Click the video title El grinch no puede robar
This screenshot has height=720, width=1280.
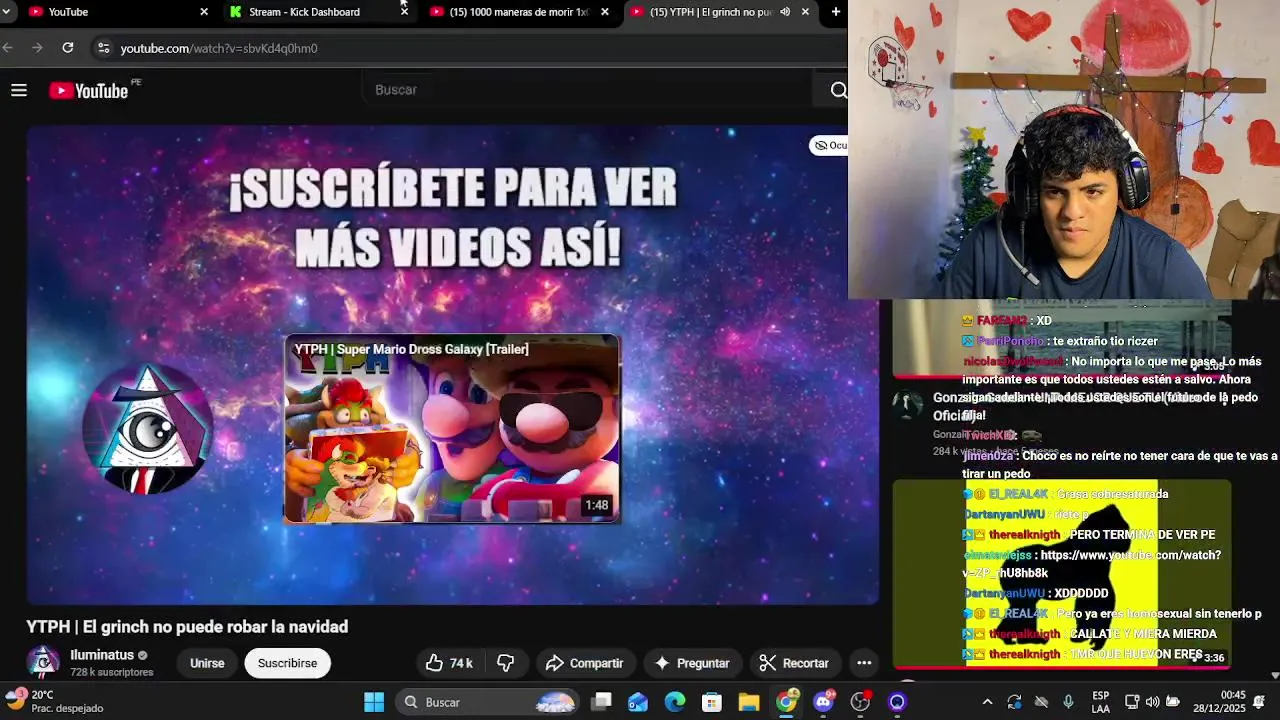[x=187, y=627]
